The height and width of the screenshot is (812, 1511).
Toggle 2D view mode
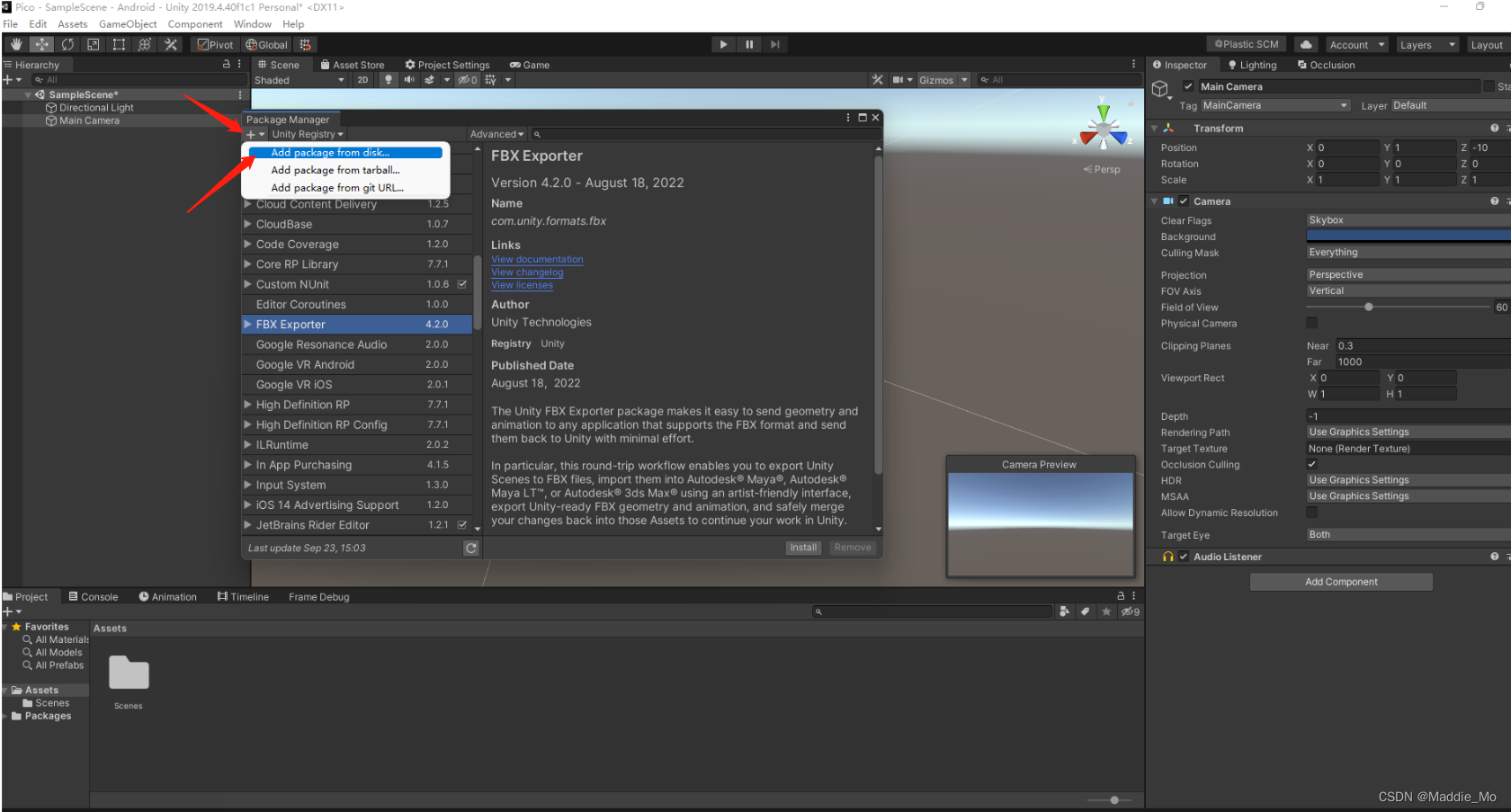[x=362, y=80]
